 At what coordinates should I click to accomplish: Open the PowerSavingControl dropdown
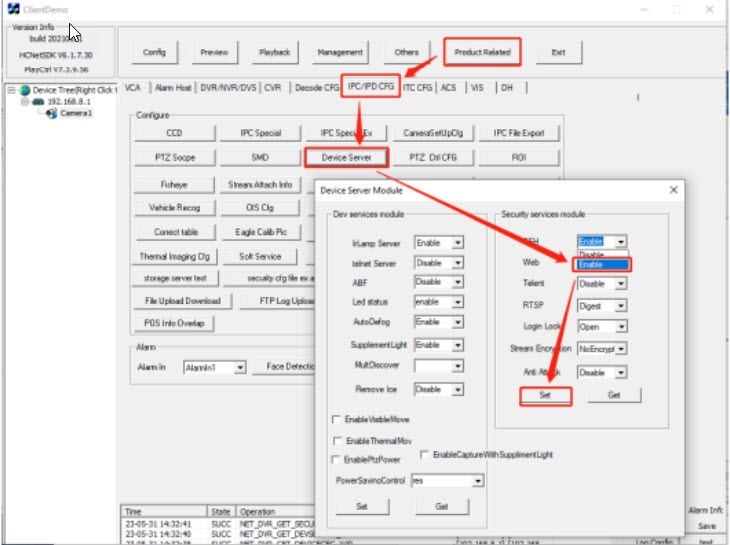tap(477, 481)
